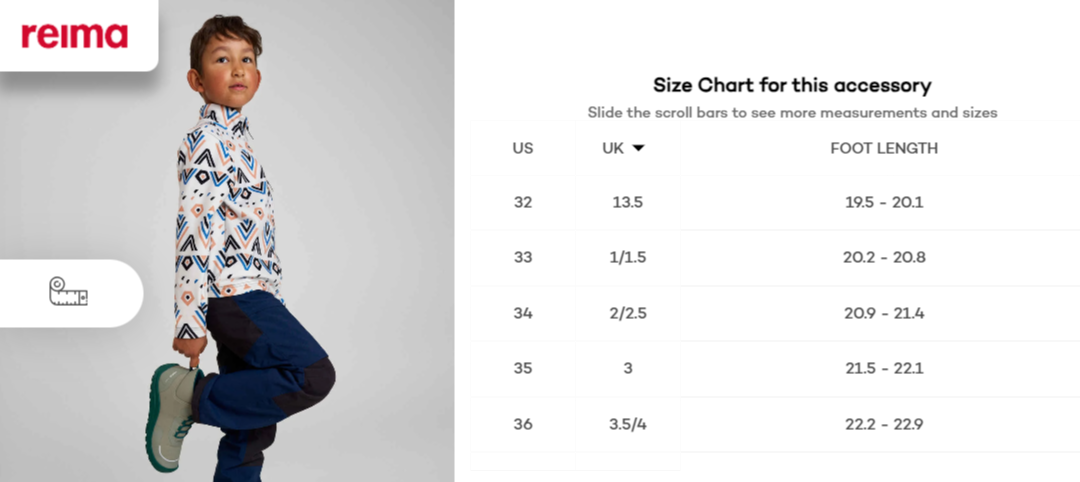Expand the UK size dropdown arrow
Viewport: 1080px width, 482px height.
tap(638, 148)
